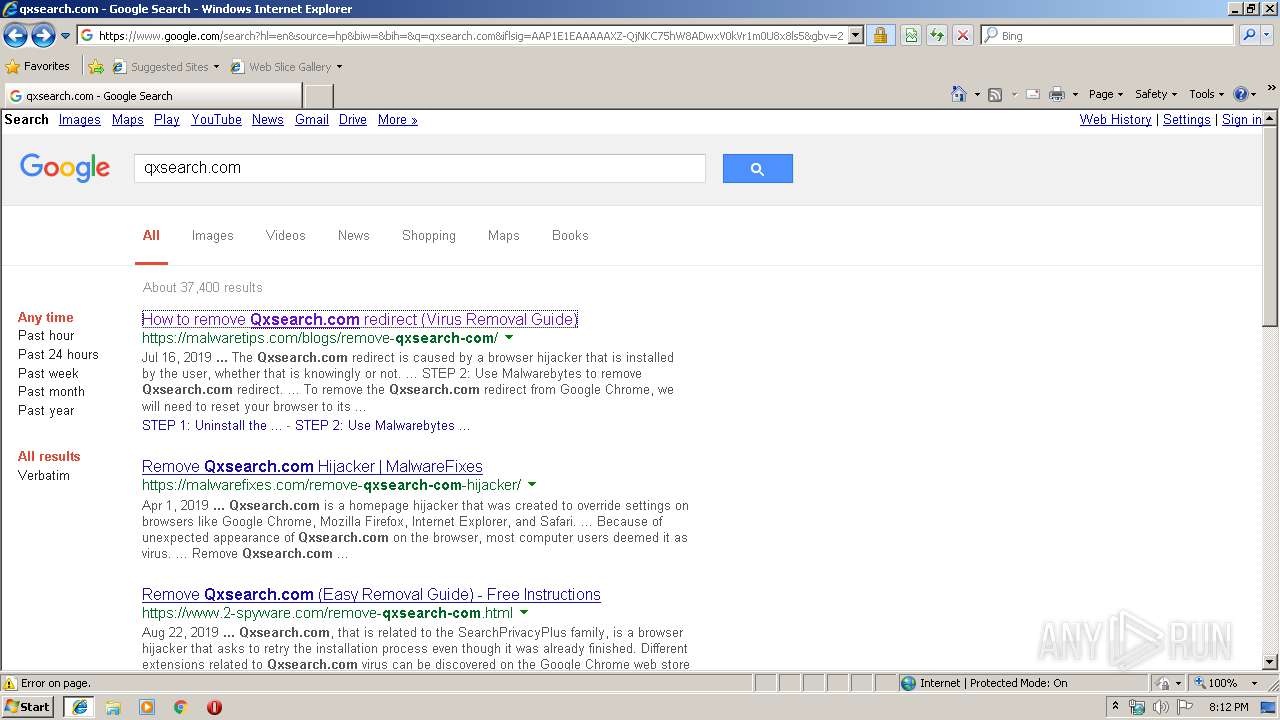Click the Start button
1280x720 pixels.
(x=27, y=706)
